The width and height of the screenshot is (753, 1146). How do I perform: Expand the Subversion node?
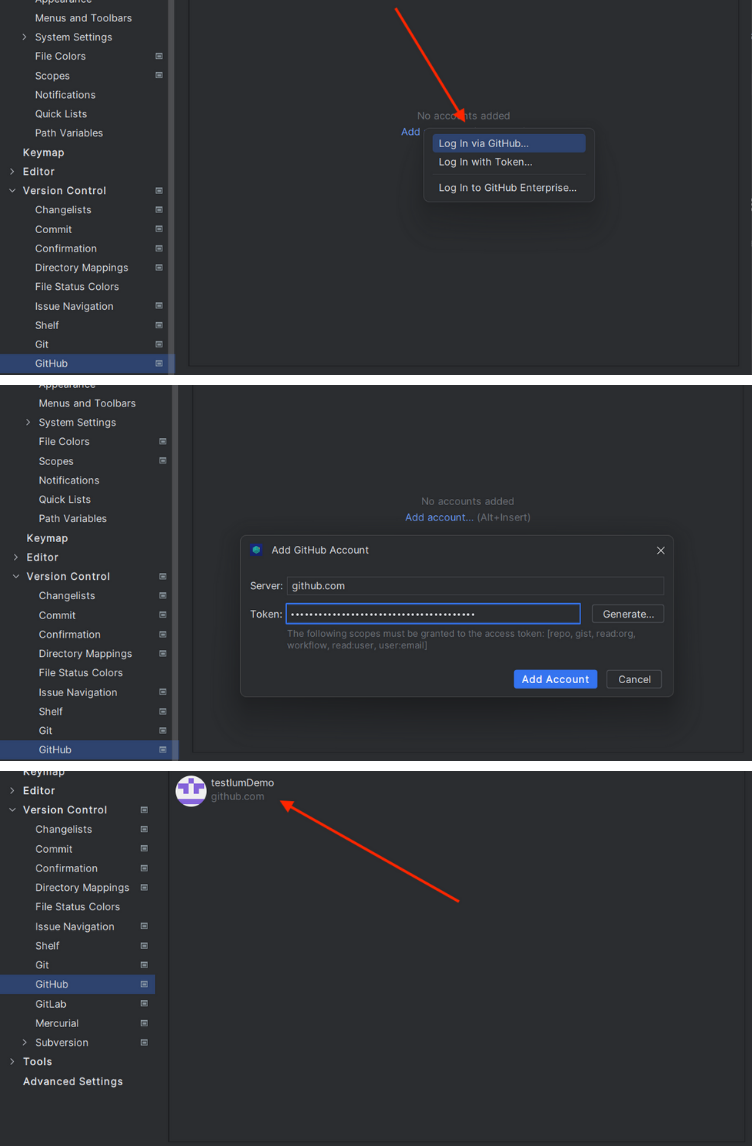[x=24, y=1042]
